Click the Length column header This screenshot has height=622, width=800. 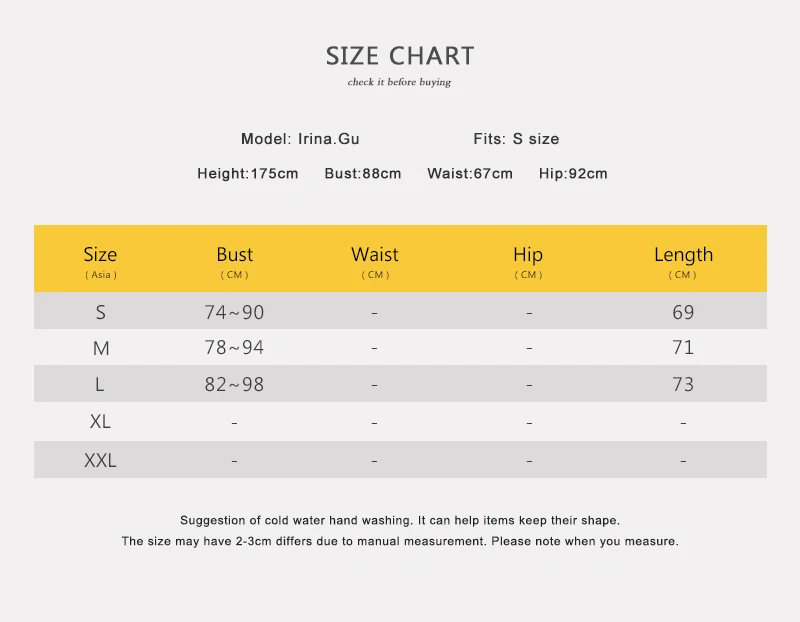(683, 262)
